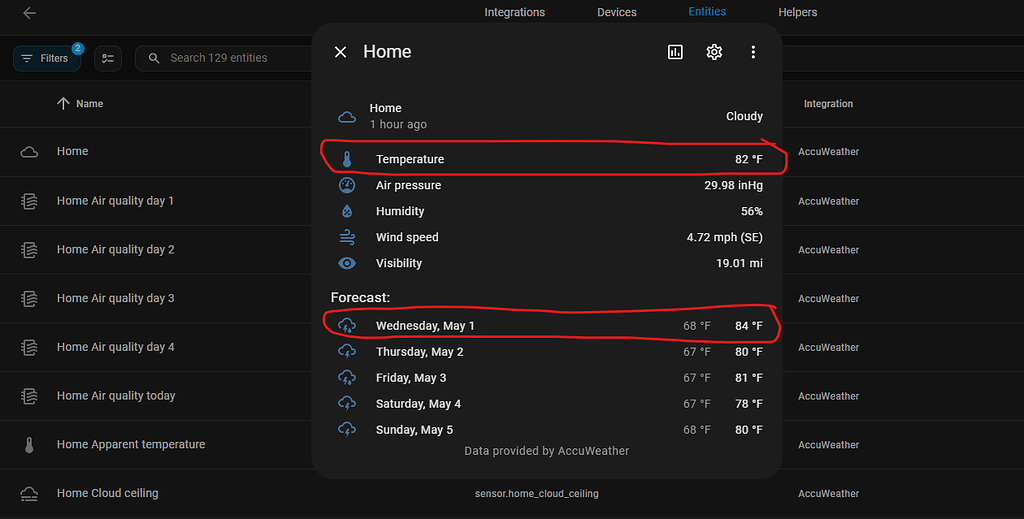
Task: Open the Helpers tab
Action: coord(797,12)
